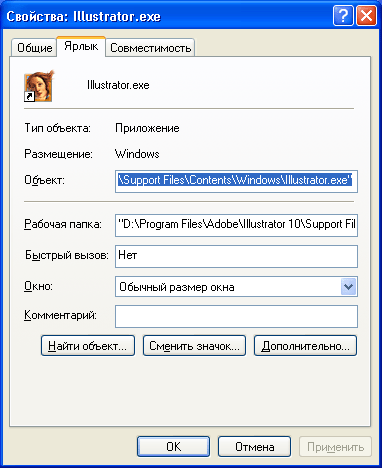Click the Быстрый вызов label

[x=67, y=255]
